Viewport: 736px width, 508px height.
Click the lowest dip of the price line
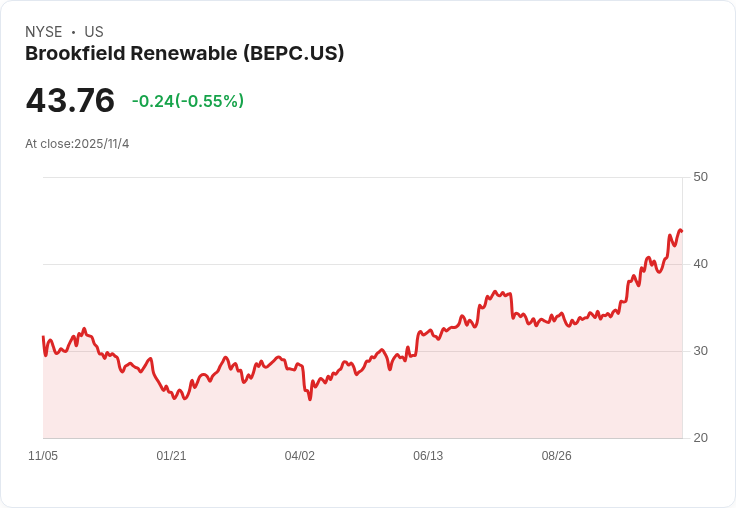click(310, 399)
